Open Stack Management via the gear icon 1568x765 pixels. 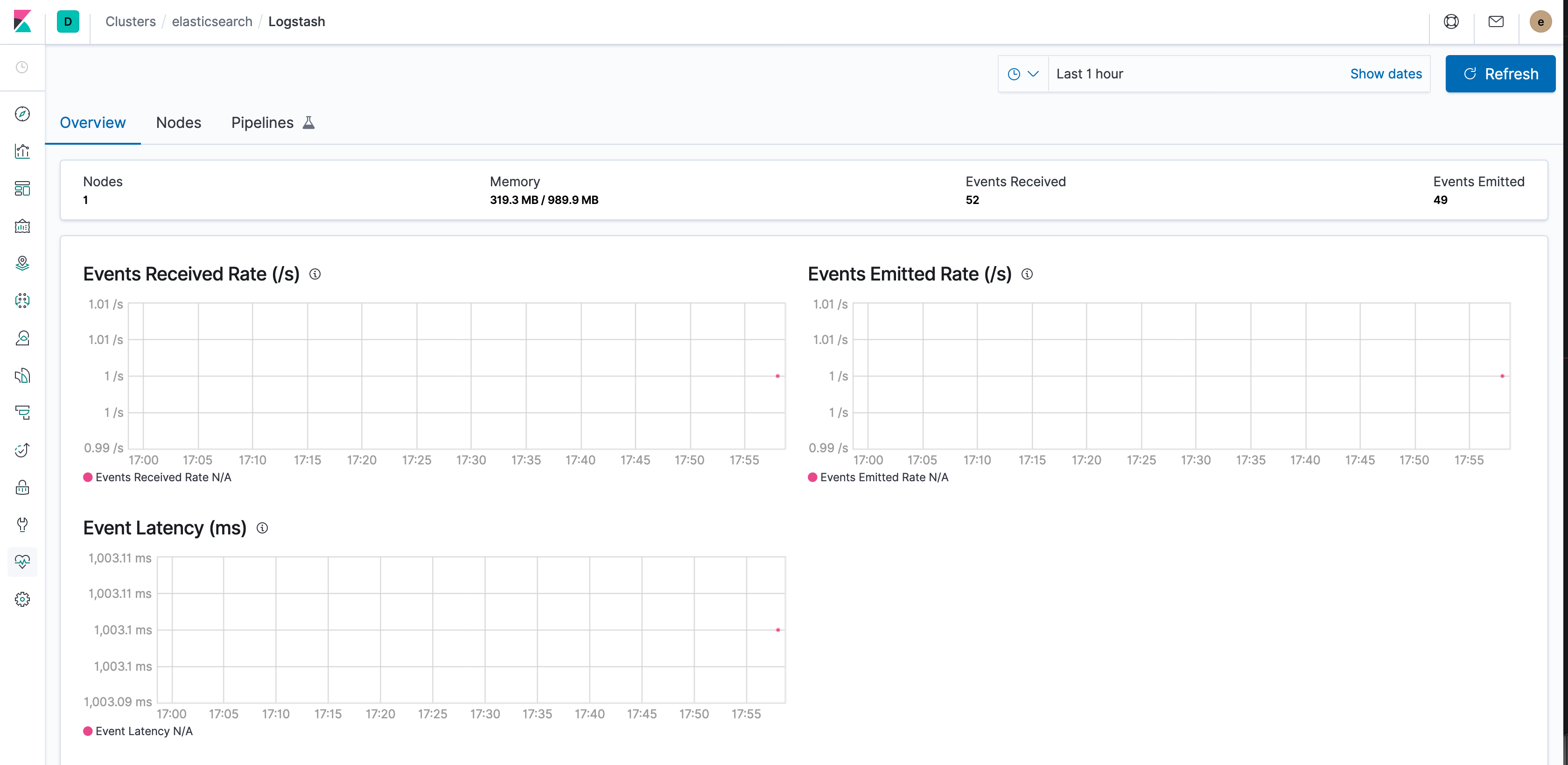22,599
